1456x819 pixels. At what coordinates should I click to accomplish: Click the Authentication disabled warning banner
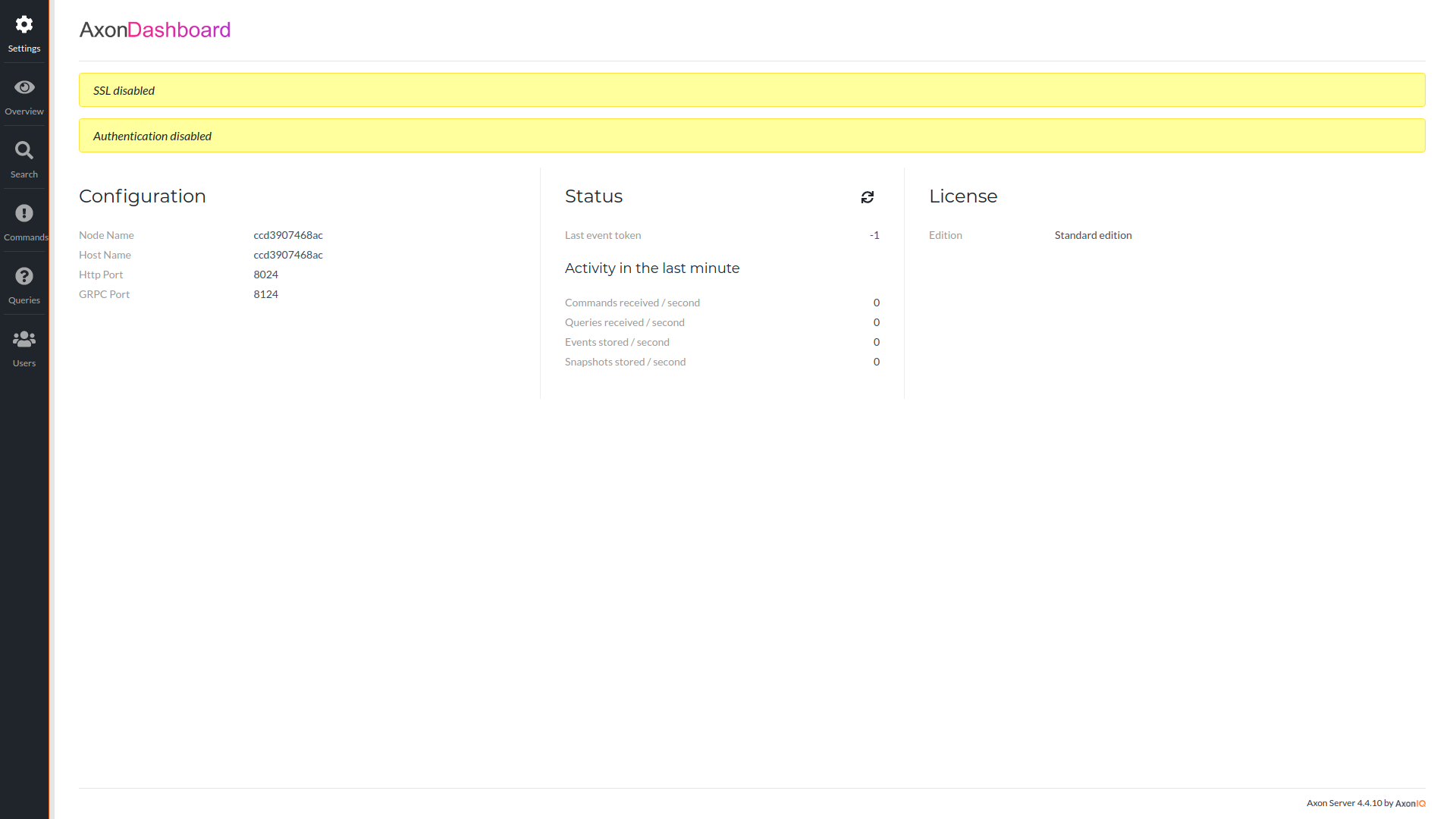752,136
